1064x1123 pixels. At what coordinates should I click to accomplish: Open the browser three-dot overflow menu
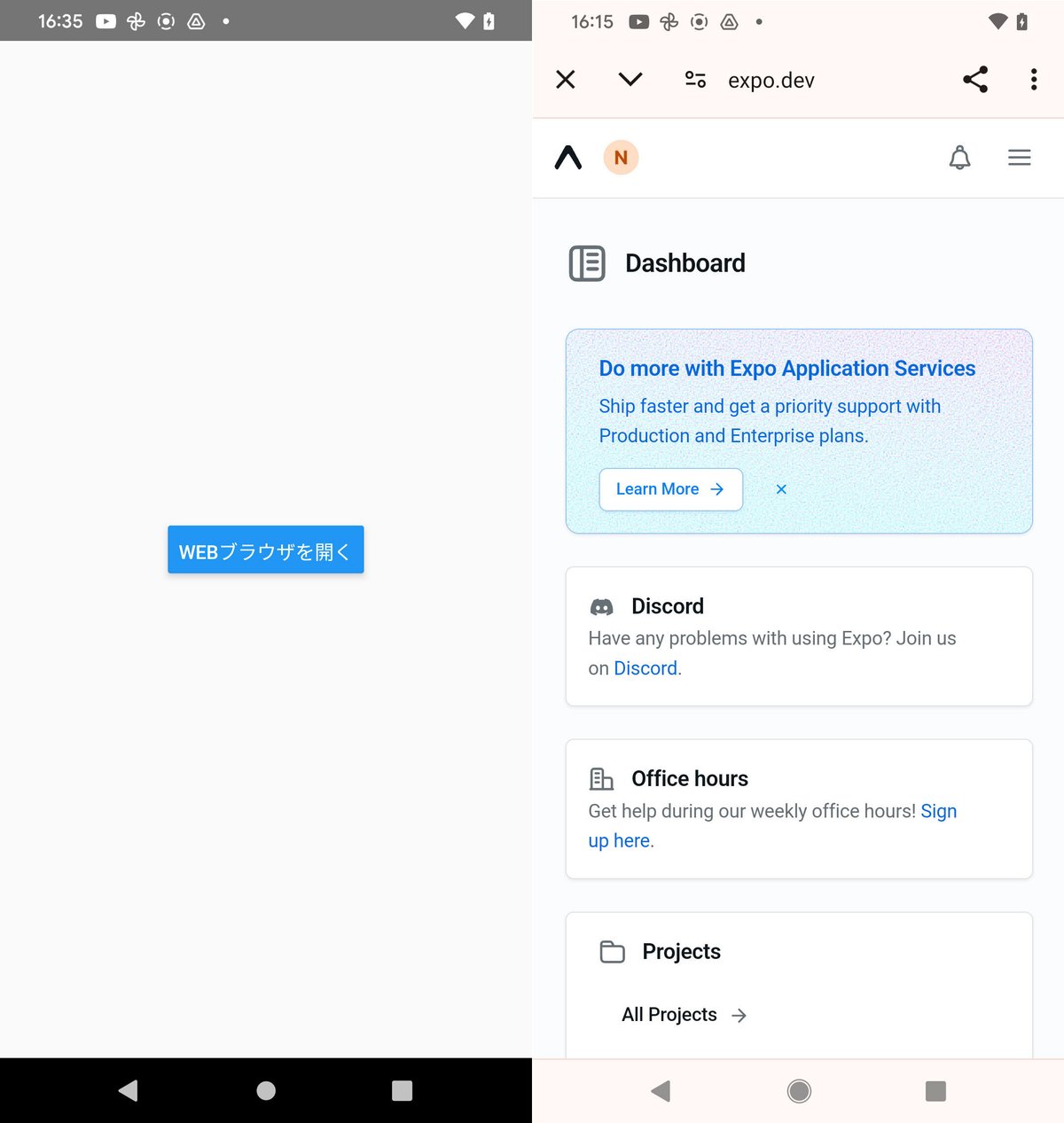(1034, 80)
